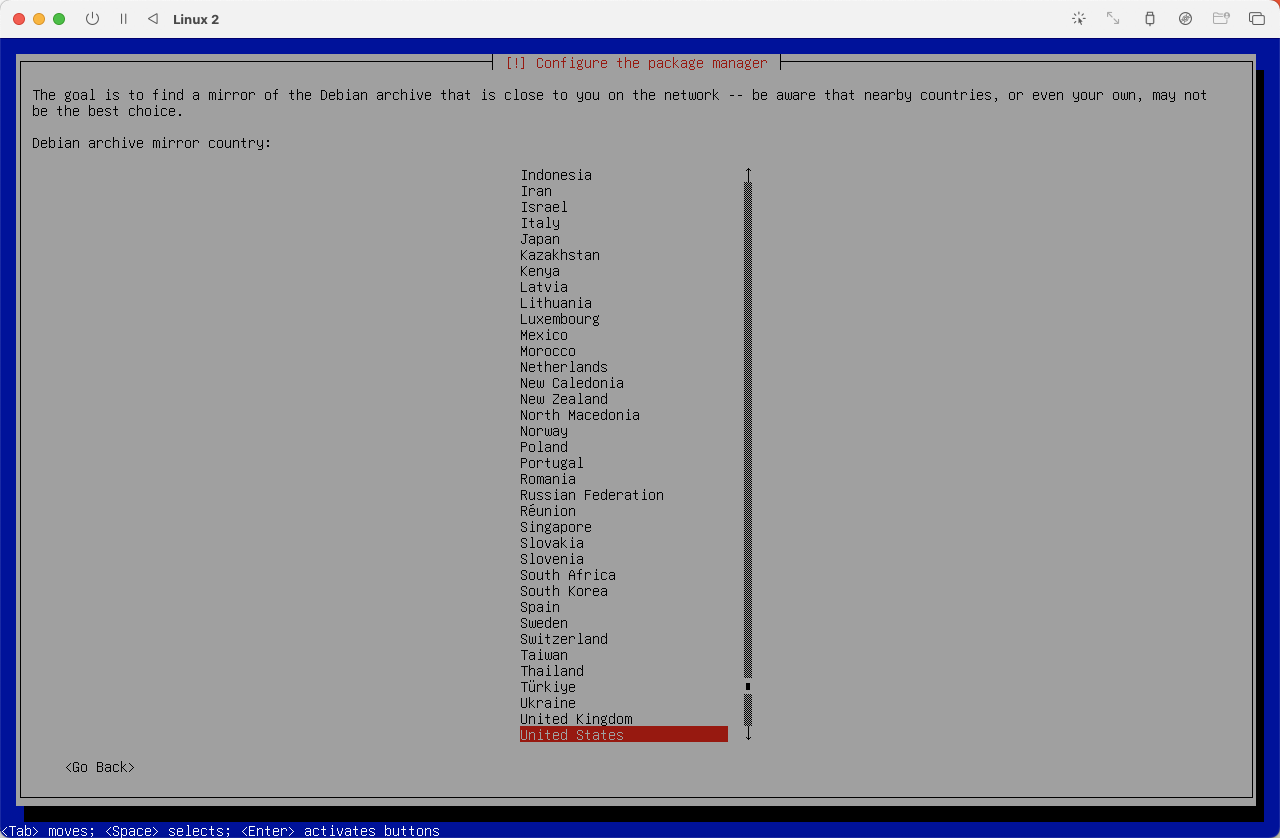
Task: Click the resize display arrows icon
Action: [x=1113, y=18]
